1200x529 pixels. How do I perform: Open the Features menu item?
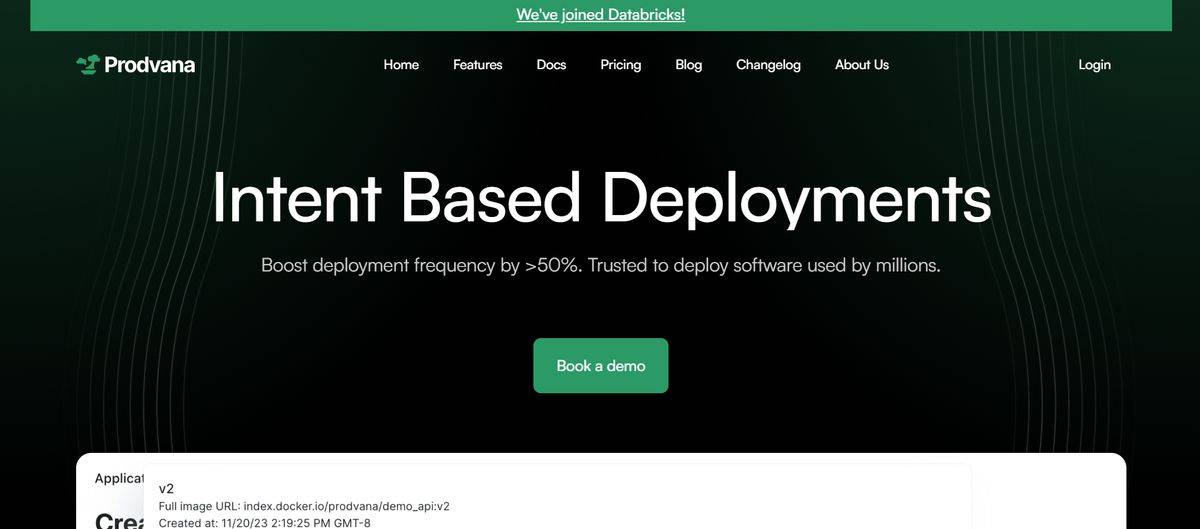pos(477,65)
